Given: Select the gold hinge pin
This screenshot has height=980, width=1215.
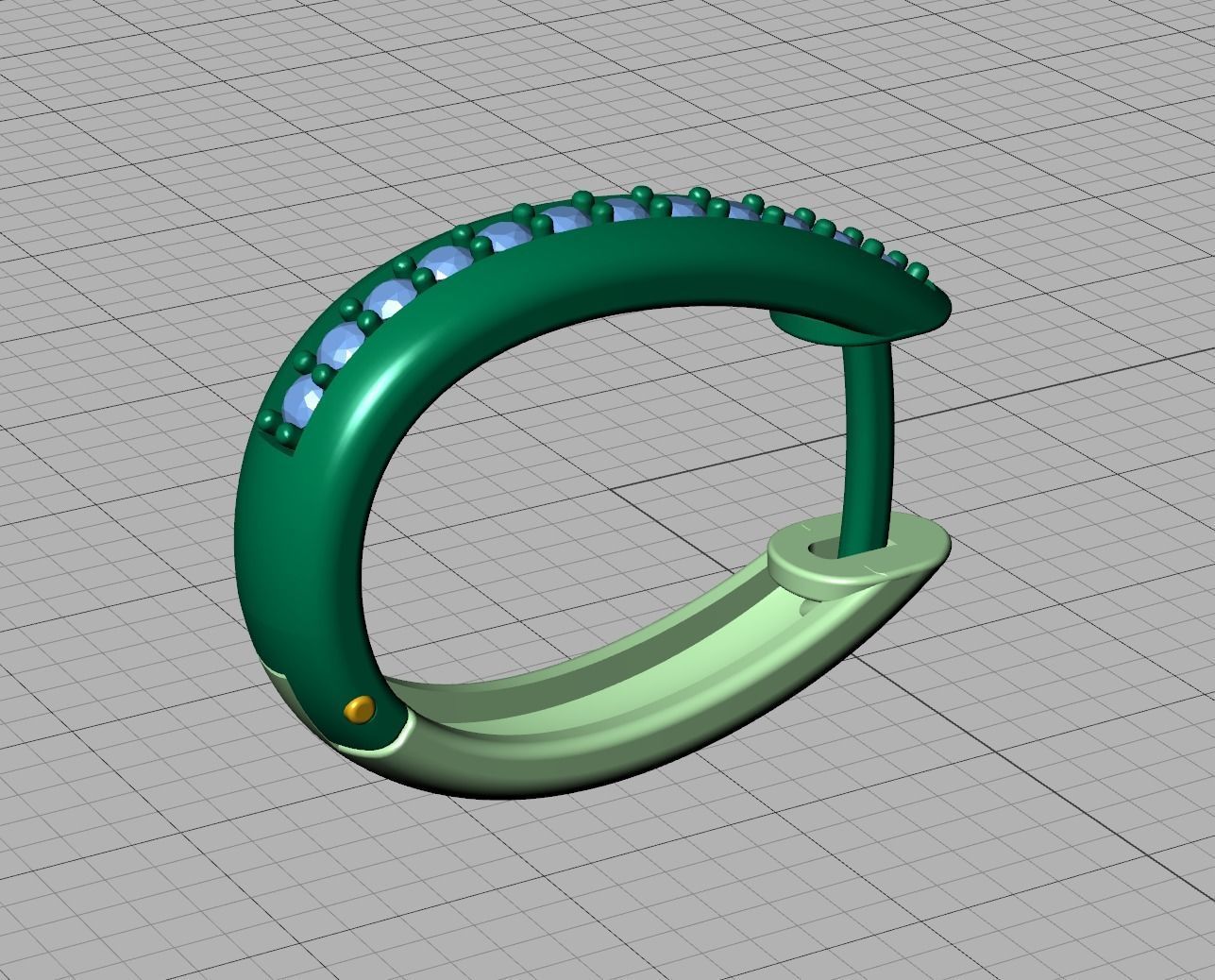Looking at the screenshot, I should click(360, 709).
